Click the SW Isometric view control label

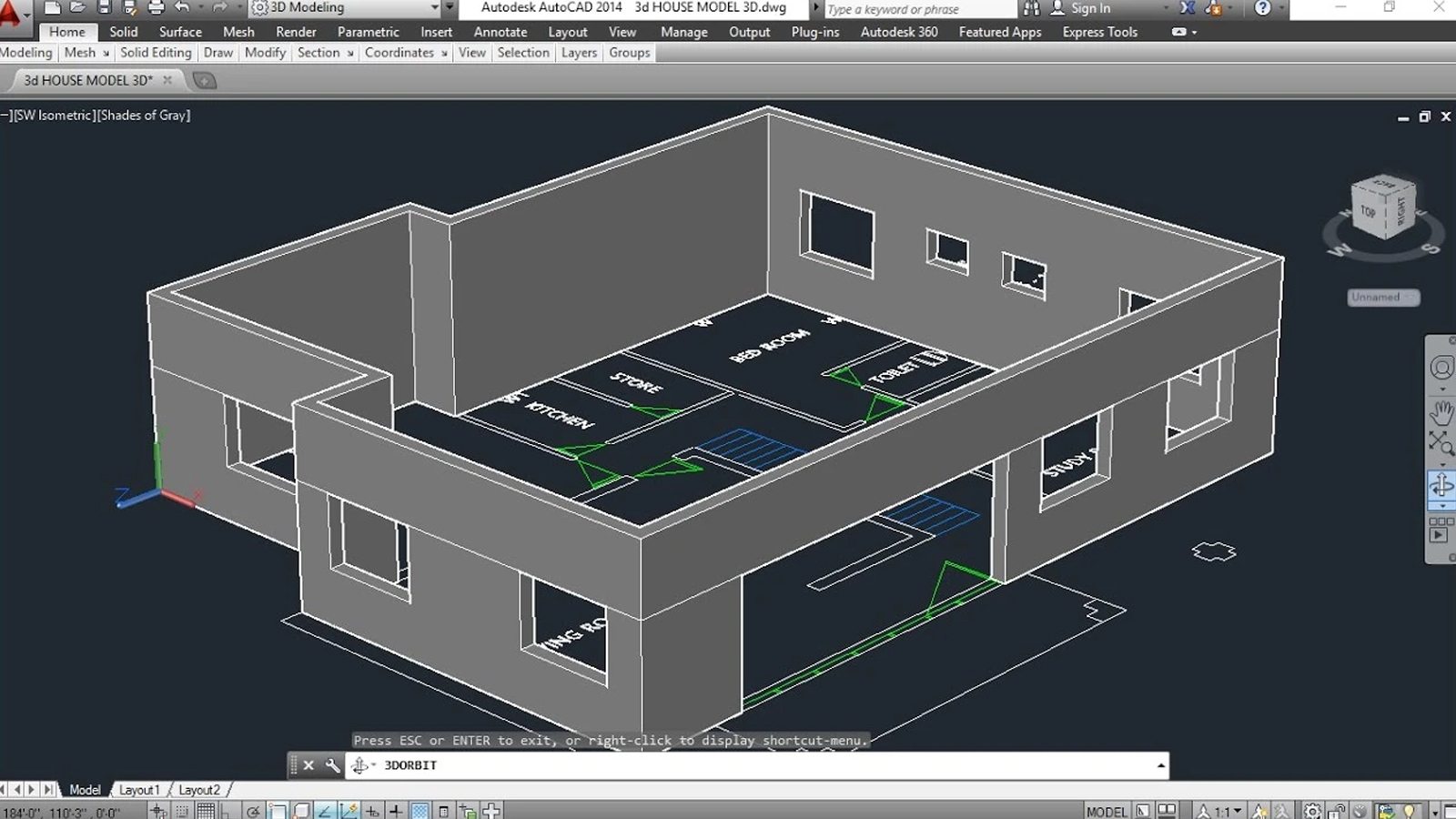click(54, 116)
